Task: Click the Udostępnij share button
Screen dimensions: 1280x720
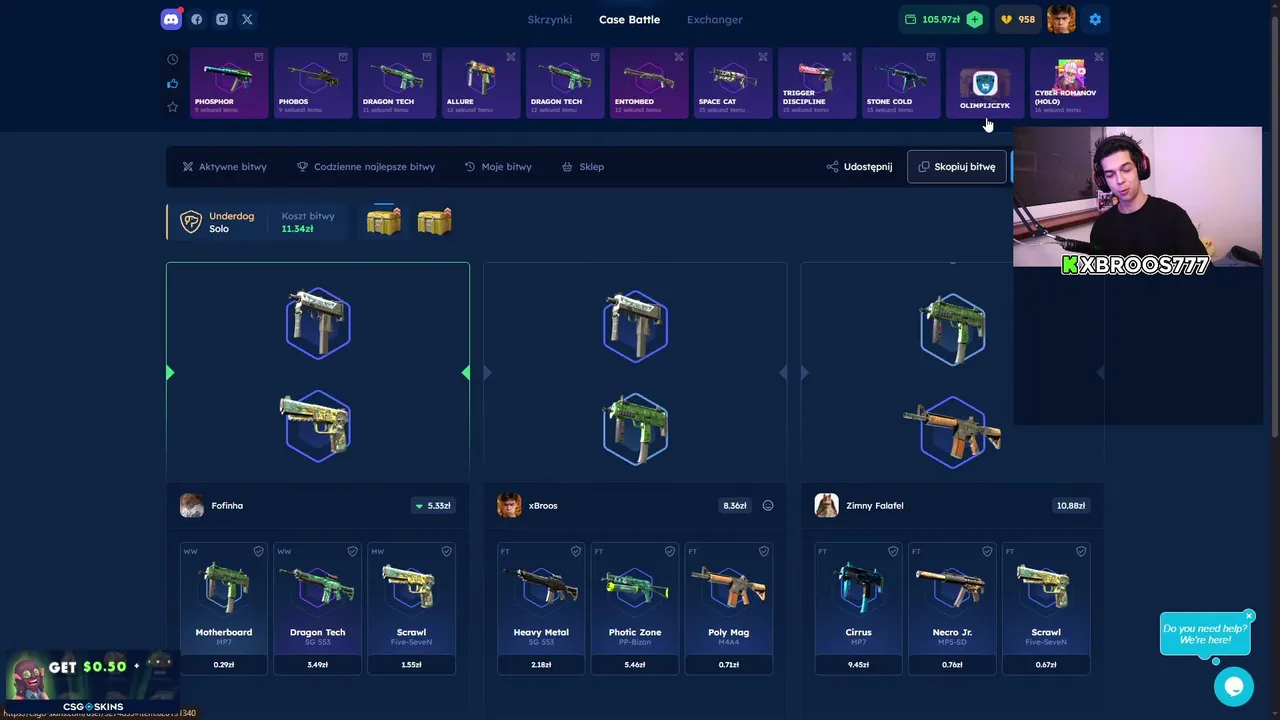Action: pyautogui.click(x=859, y=167)
